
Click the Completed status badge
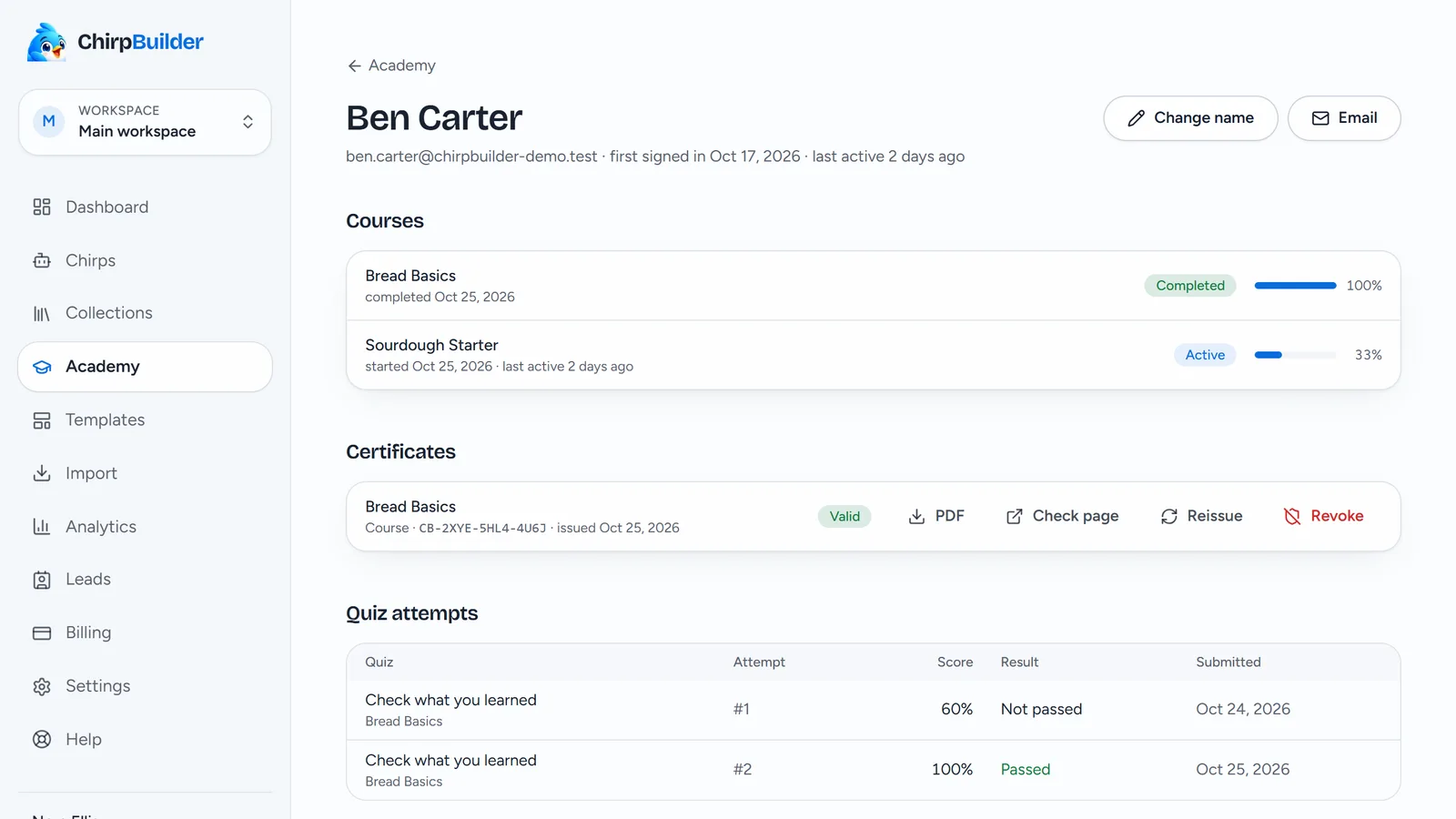point(1190,286)
